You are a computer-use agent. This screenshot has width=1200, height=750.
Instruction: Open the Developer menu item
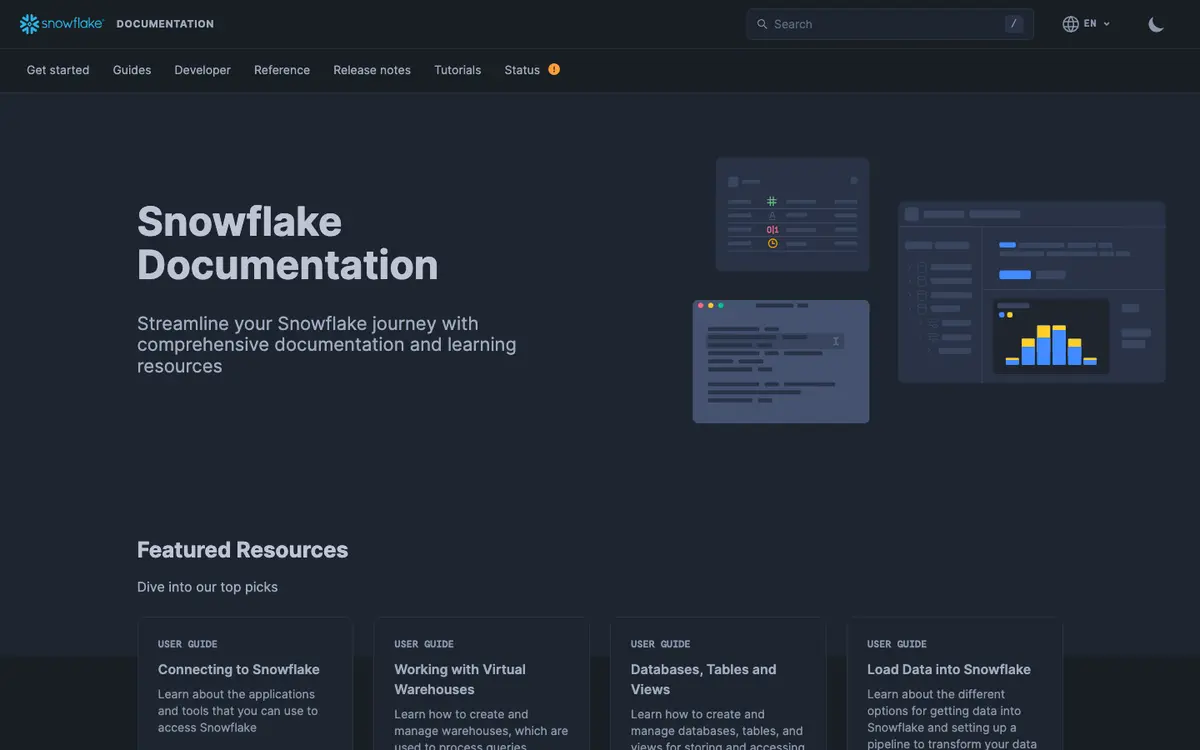tap(202, 70)
